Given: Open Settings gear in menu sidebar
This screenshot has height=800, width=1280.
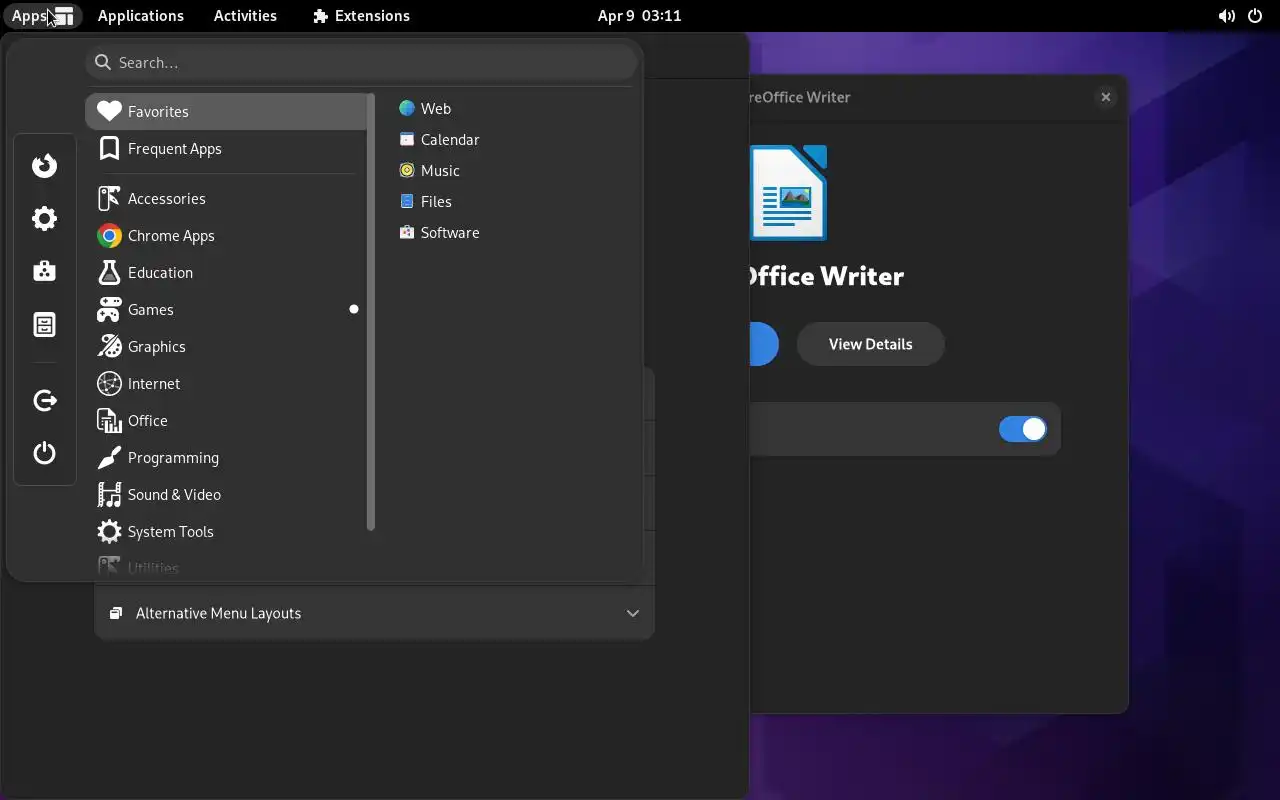Looking at the screenshot, I should [x=45, y=219].
